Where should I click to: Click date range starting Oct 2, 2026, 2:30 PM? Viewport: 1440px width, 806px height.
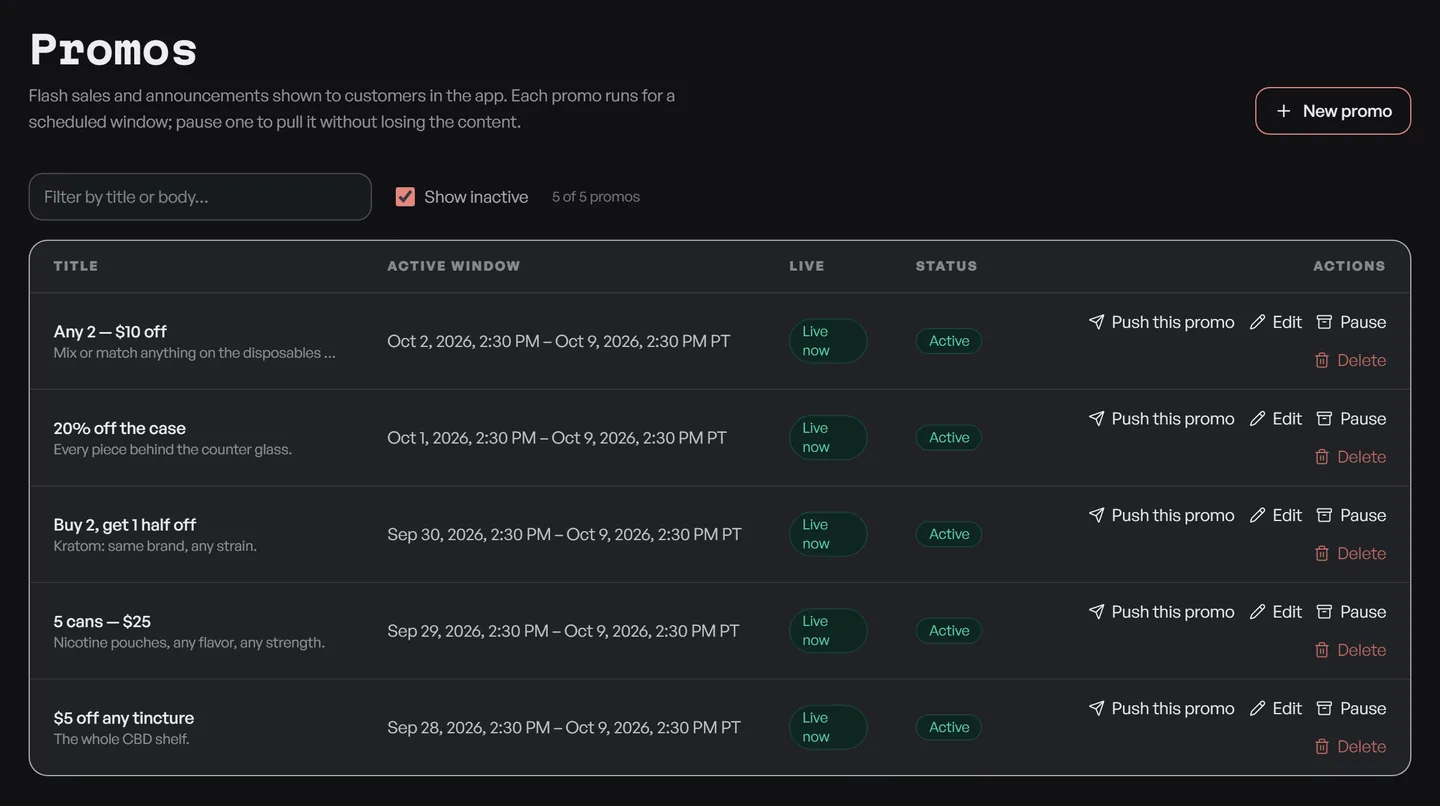[x=559, y=341]
